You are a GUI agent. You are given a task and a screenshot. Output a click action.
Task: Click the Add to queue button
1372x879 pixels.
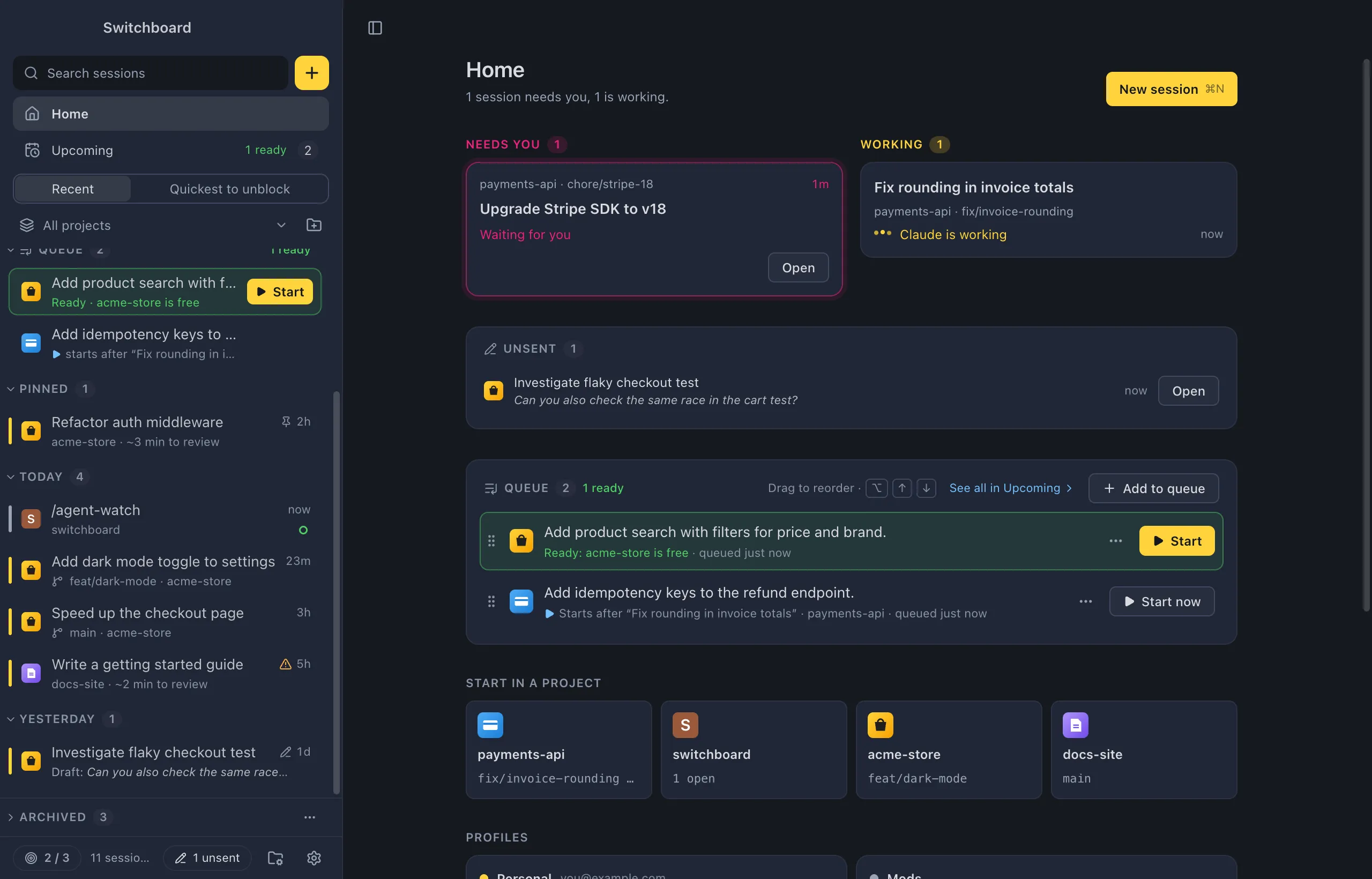[x=1153, y=488]
